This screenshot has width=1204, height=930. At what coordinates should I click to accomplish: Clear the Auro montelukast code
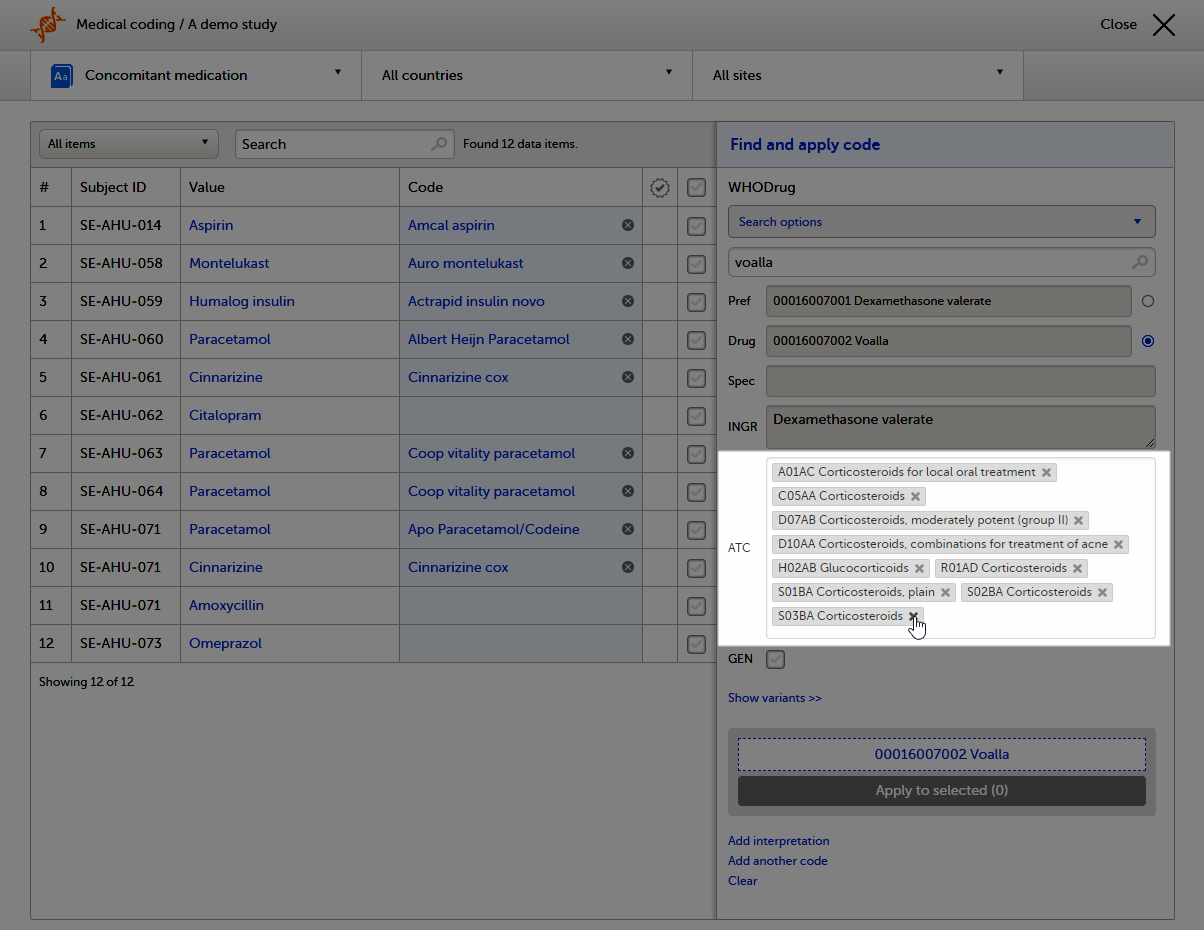[628, 263]
